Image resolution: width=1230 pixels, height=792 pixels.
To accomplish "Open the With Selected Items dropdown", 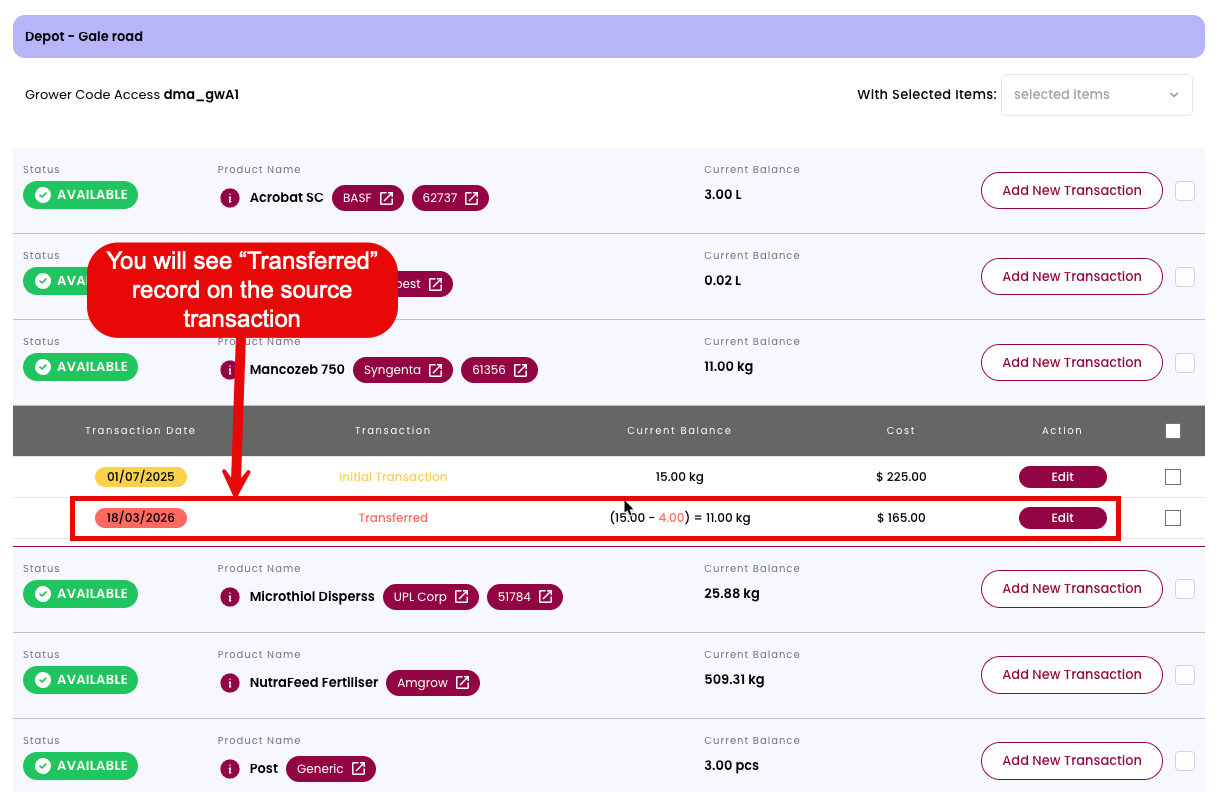I will coord(1096,95).
